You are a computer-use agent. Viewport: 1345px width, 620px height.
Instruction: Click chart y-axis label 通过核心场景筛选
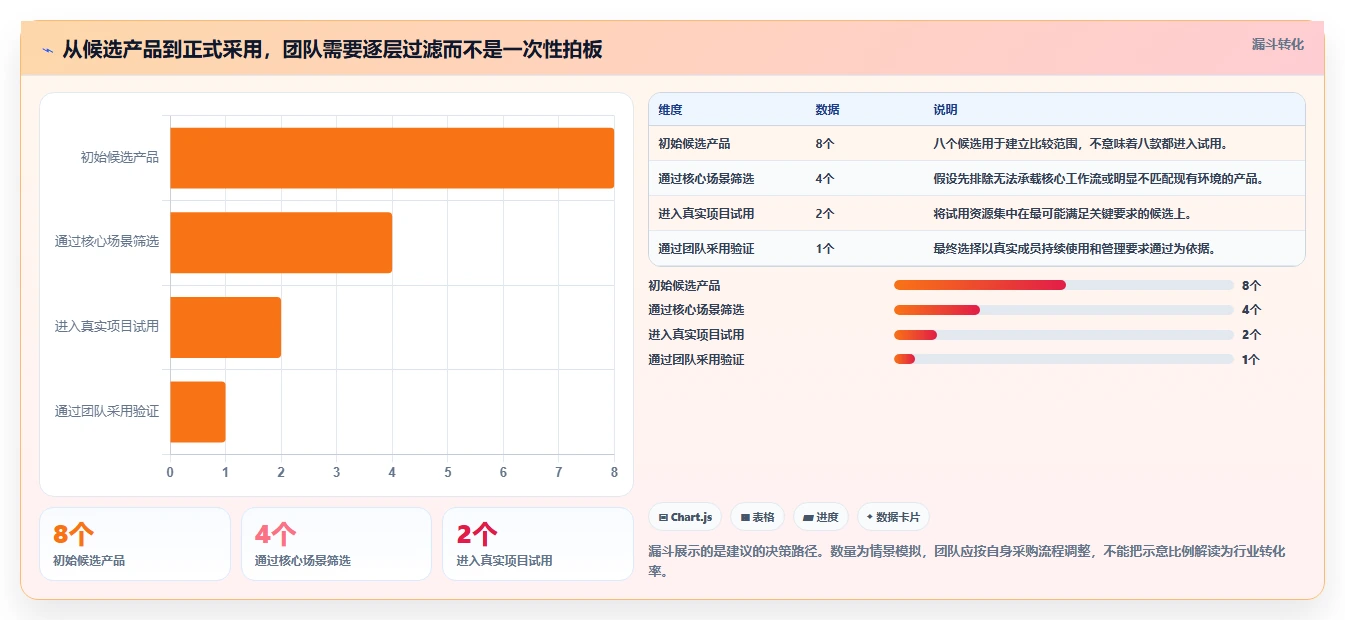point(107,242)
